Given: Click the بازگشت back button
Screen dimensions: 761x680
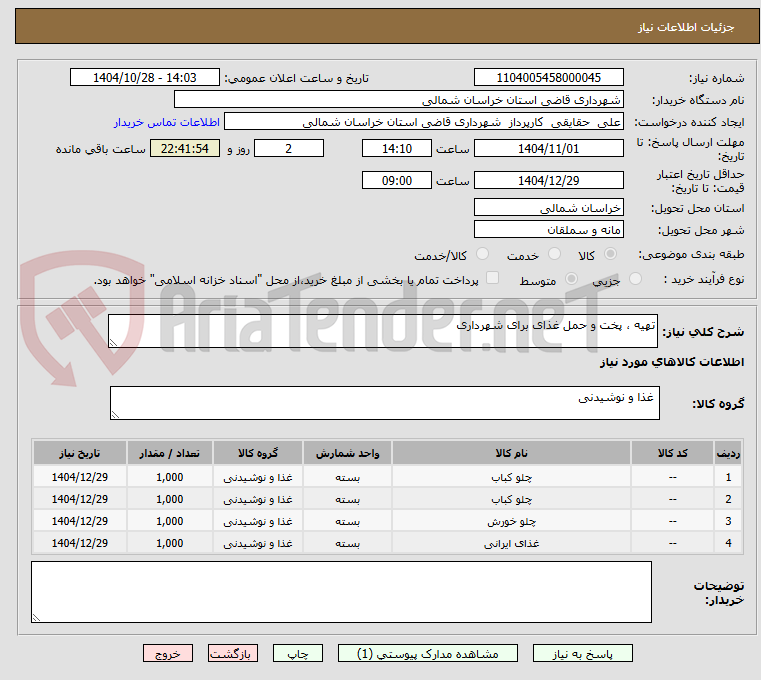Looking at the screenshot, I should pos(232,653).
